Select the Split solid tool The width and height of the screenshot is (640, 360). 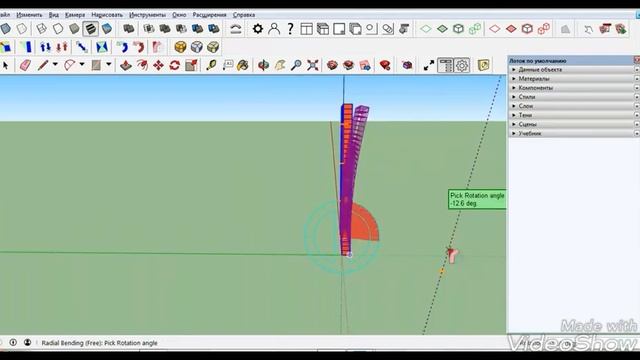coord(214,29)
